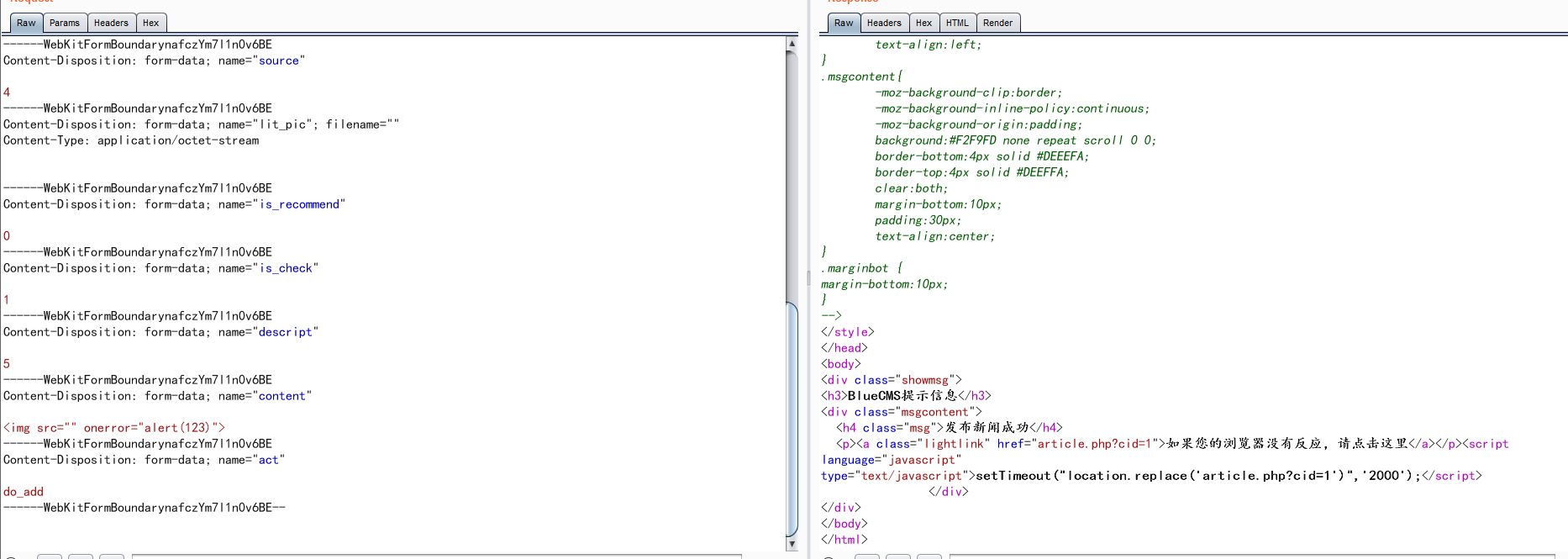The width and height of the screenshot is (1568, 559).
Task: Click the clear:both; line
Action: [911, 188]
